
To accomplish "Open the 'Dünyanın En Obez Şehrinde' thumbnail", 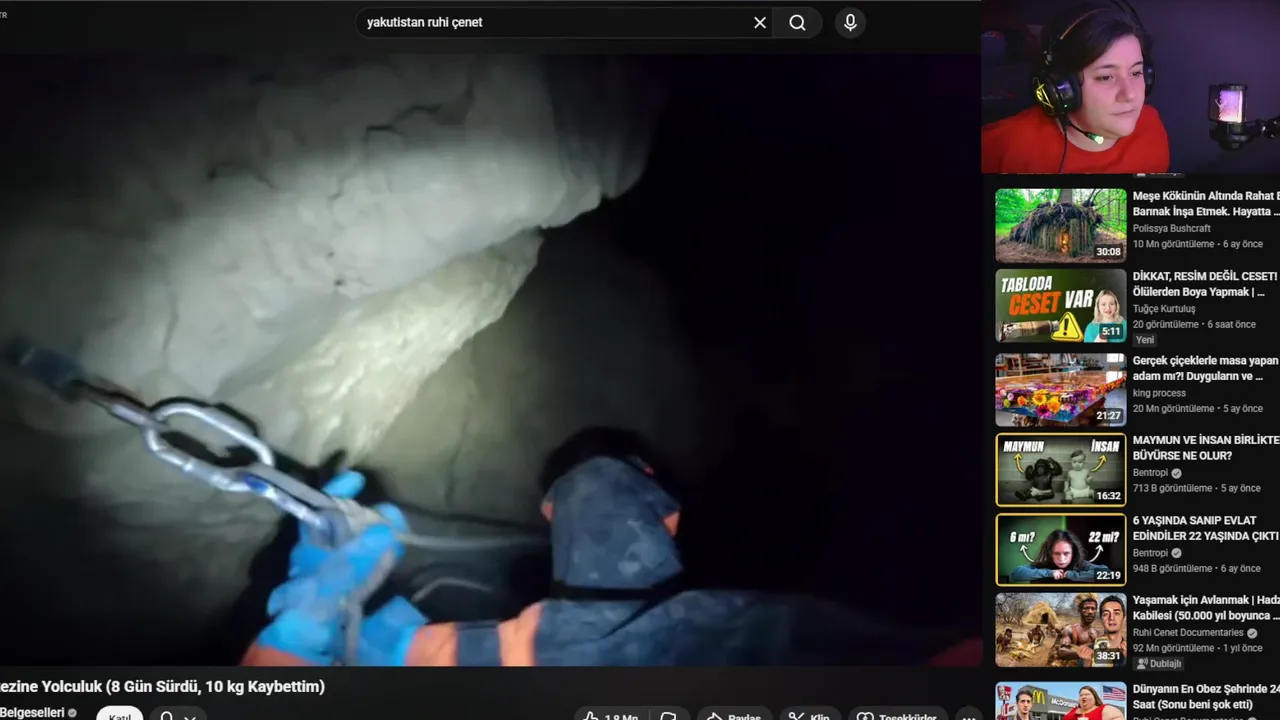I will [x=1060, y=700].
